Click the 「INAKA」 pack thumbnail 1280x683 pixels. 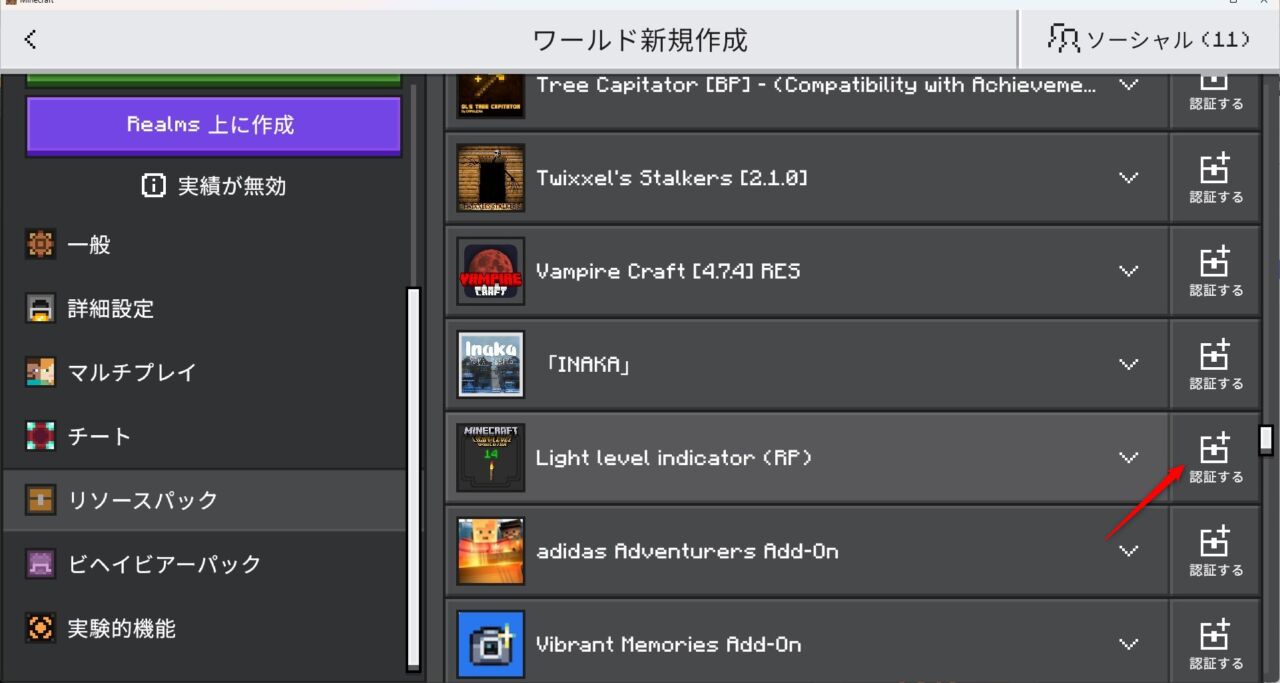pos(491,364)
